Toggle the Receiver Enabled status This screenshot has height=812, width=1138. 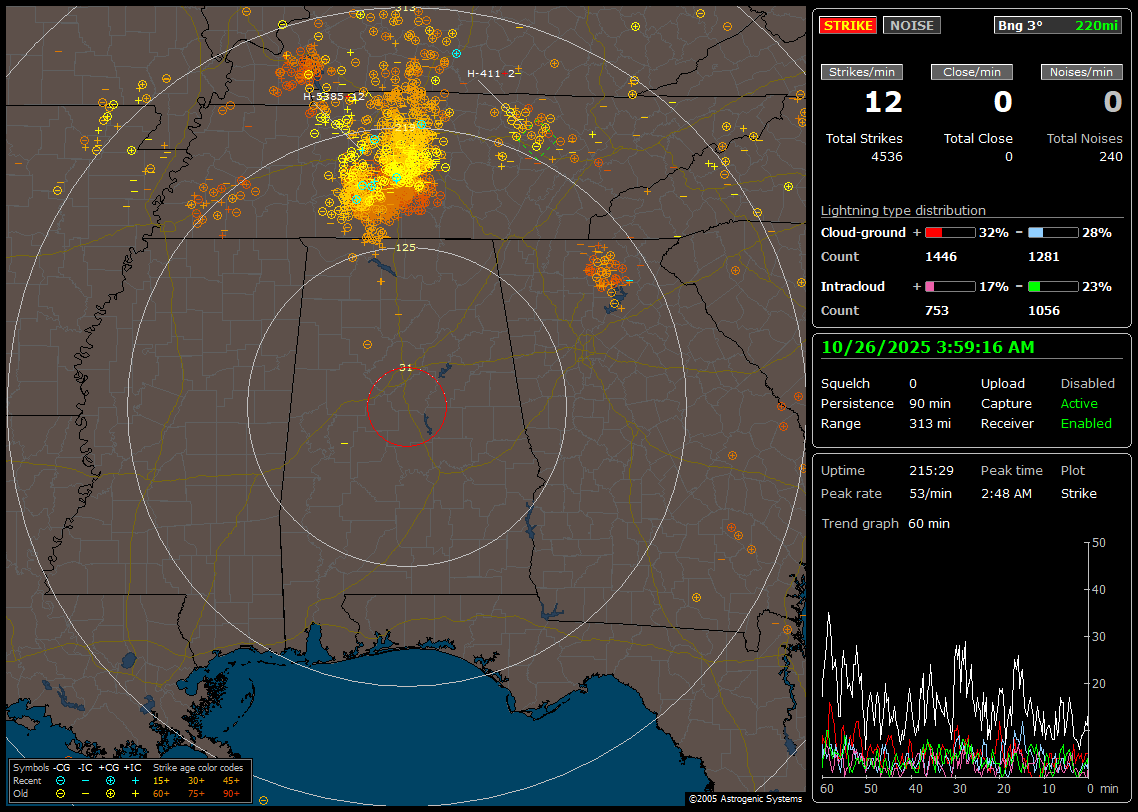[x=1086, y=423]
